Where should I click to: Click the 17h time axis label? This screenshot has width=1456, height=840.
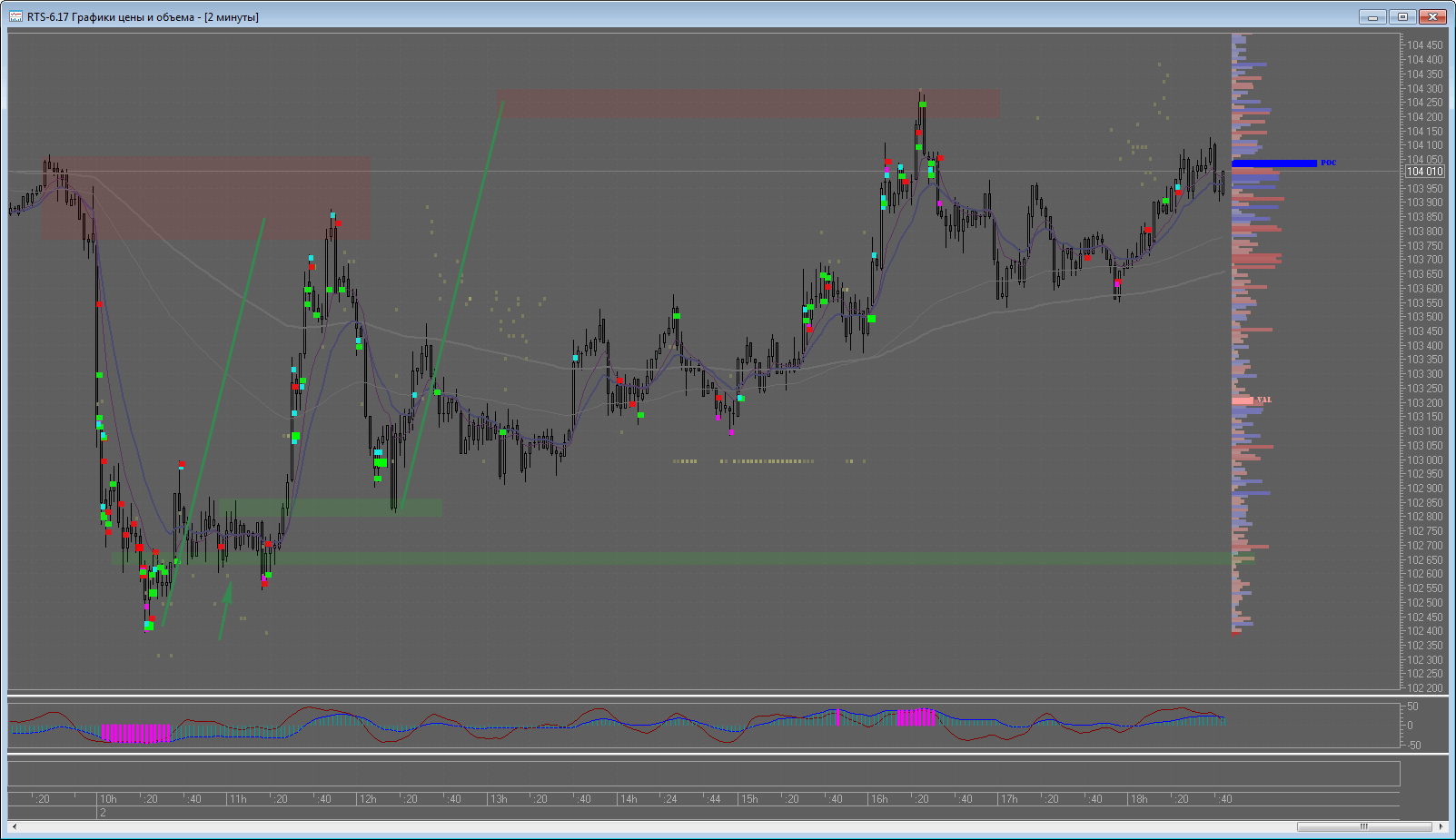click(1009, 799)
